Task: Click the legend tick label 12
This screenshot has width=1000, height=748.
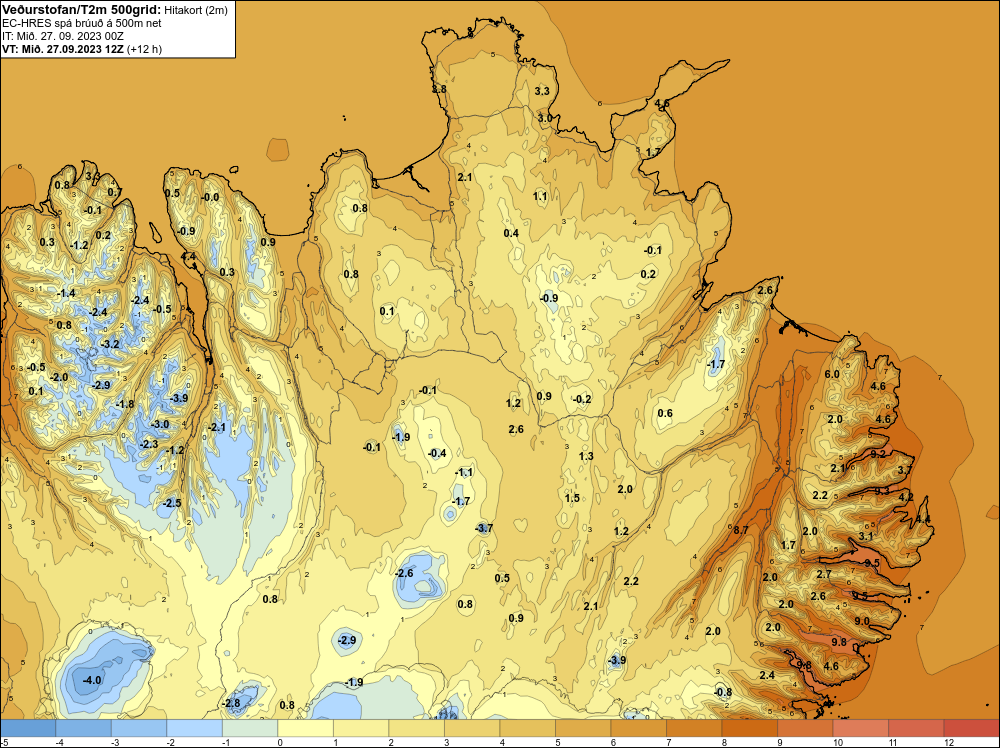Action: pyautogui.click(x=948, y=742)
